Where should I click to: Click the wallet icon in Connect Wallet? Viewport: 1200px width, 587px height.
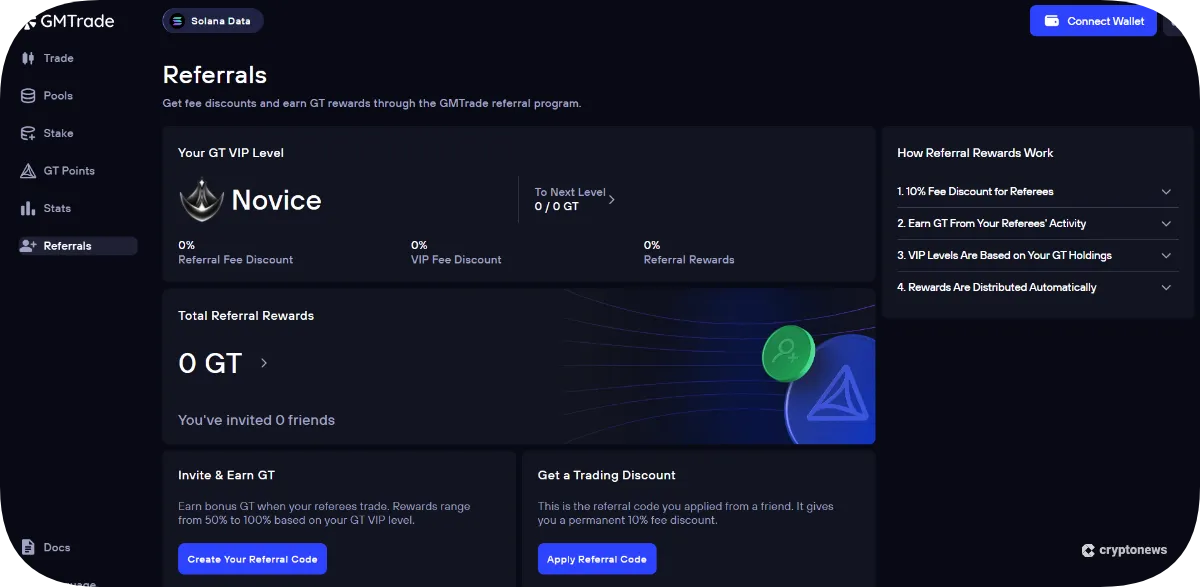tap(1051, 21)
